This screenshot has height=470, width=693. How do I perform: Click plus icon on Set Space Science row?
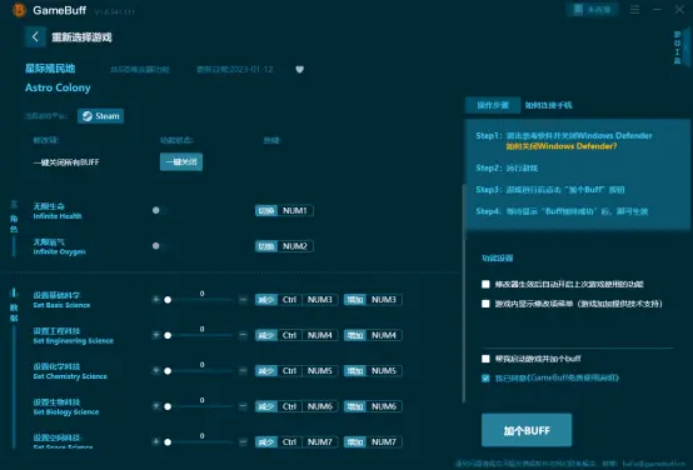156,442
